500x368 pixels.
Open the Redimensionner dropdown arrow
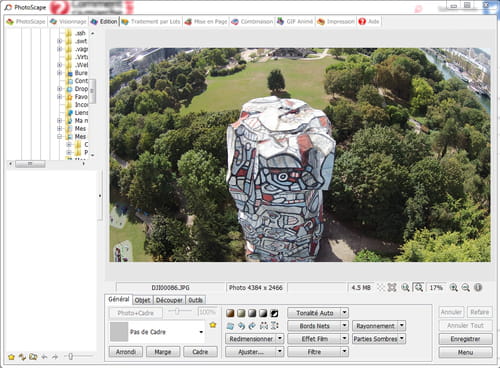click(x=280, y=339)
